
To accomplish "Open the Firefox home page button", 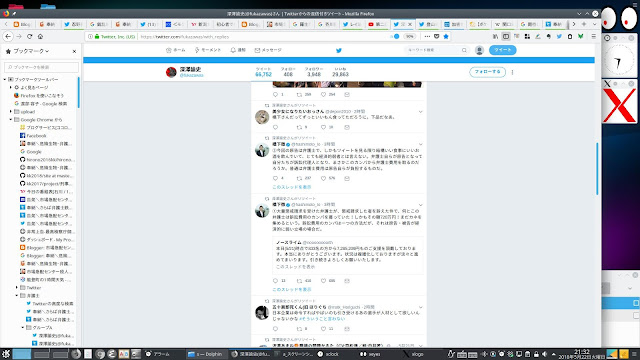I will pyautogui.click(x=40, y=36).
